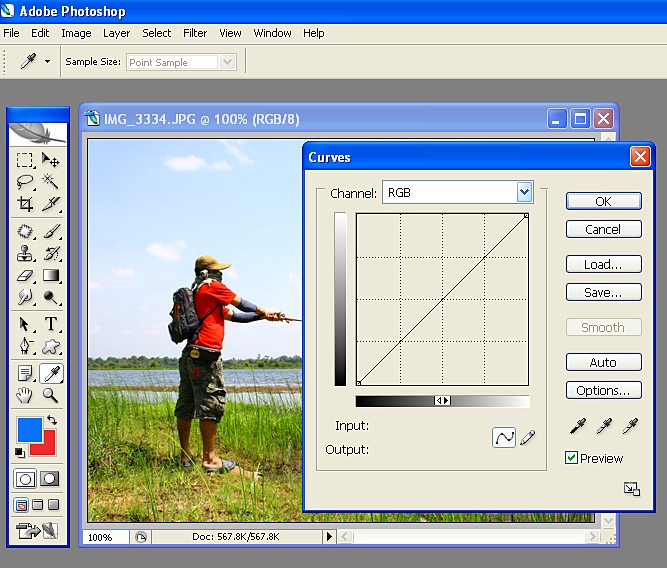Click the set black point eyedropper
Image resolution: width=667 pixels, height=568 pixels.
578,425
